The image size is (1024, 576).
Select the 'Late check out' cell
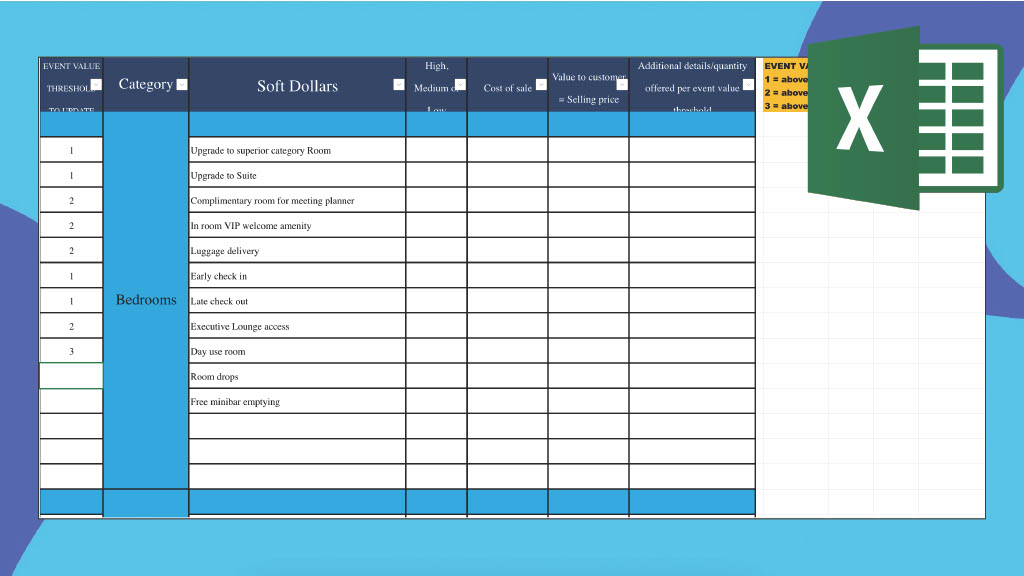[297, 300]
